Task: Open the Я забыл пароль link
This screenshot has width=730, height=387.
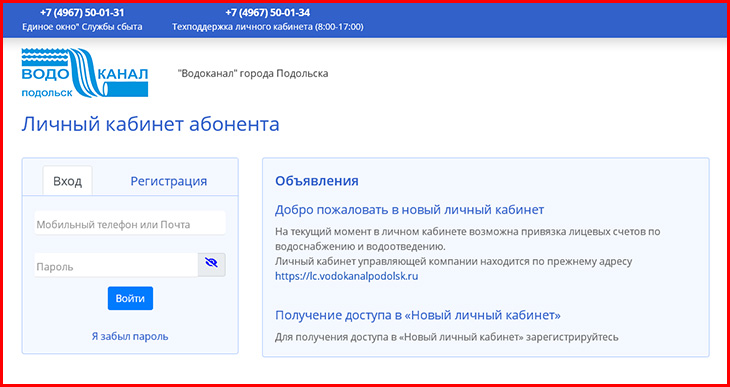Action: tap(130, 336)
